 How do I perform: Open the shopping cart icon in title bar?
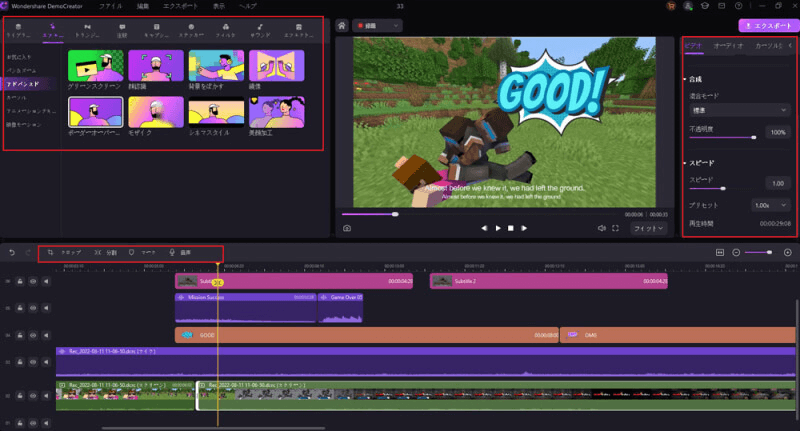coord(671,6)
